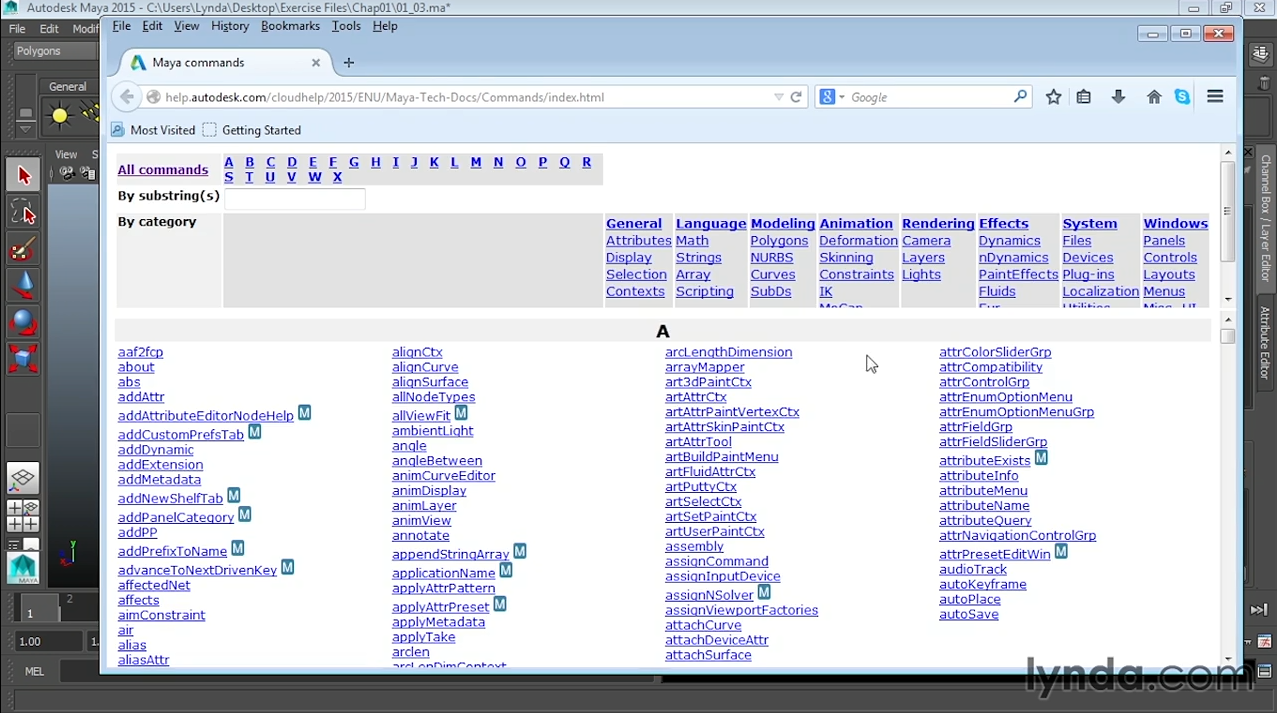Viewport: 1277px width, 713px height.
Task: Click the Firefox bookmark star icon
Action: click(1053, 97)
